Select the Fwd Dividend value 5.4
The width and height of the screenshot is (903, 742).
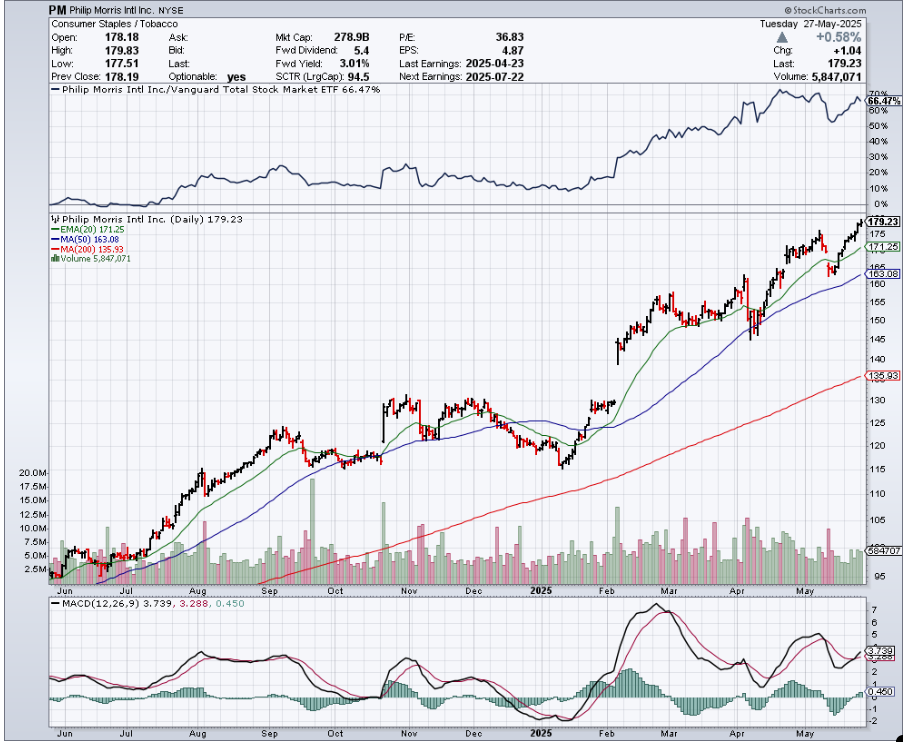362,50
